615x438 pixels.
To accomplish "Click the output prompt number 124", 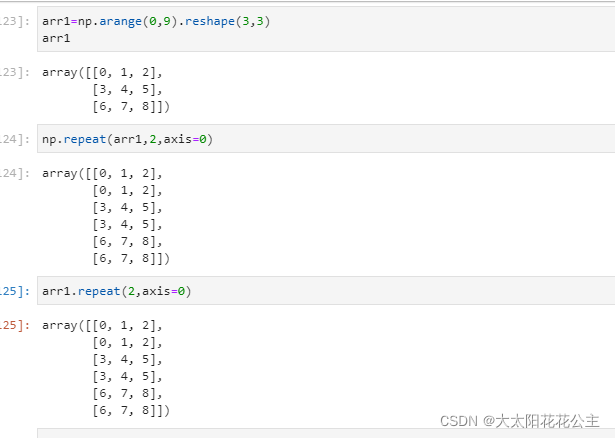I will point(14,173).
